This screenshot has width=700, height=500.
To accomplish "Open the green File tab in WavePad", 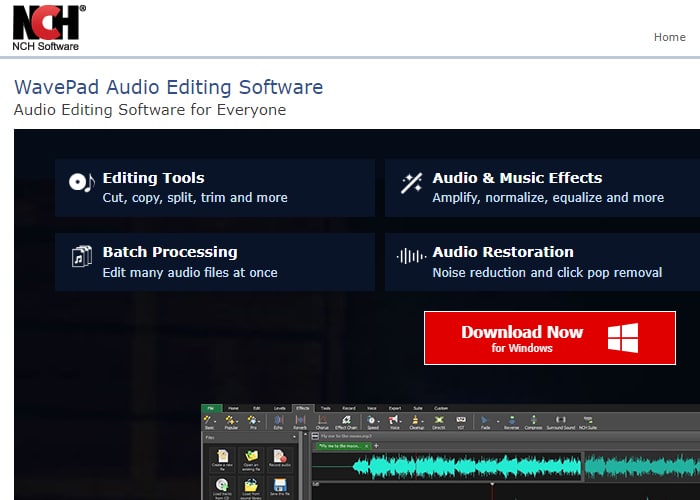I will [x=211, y=408].
